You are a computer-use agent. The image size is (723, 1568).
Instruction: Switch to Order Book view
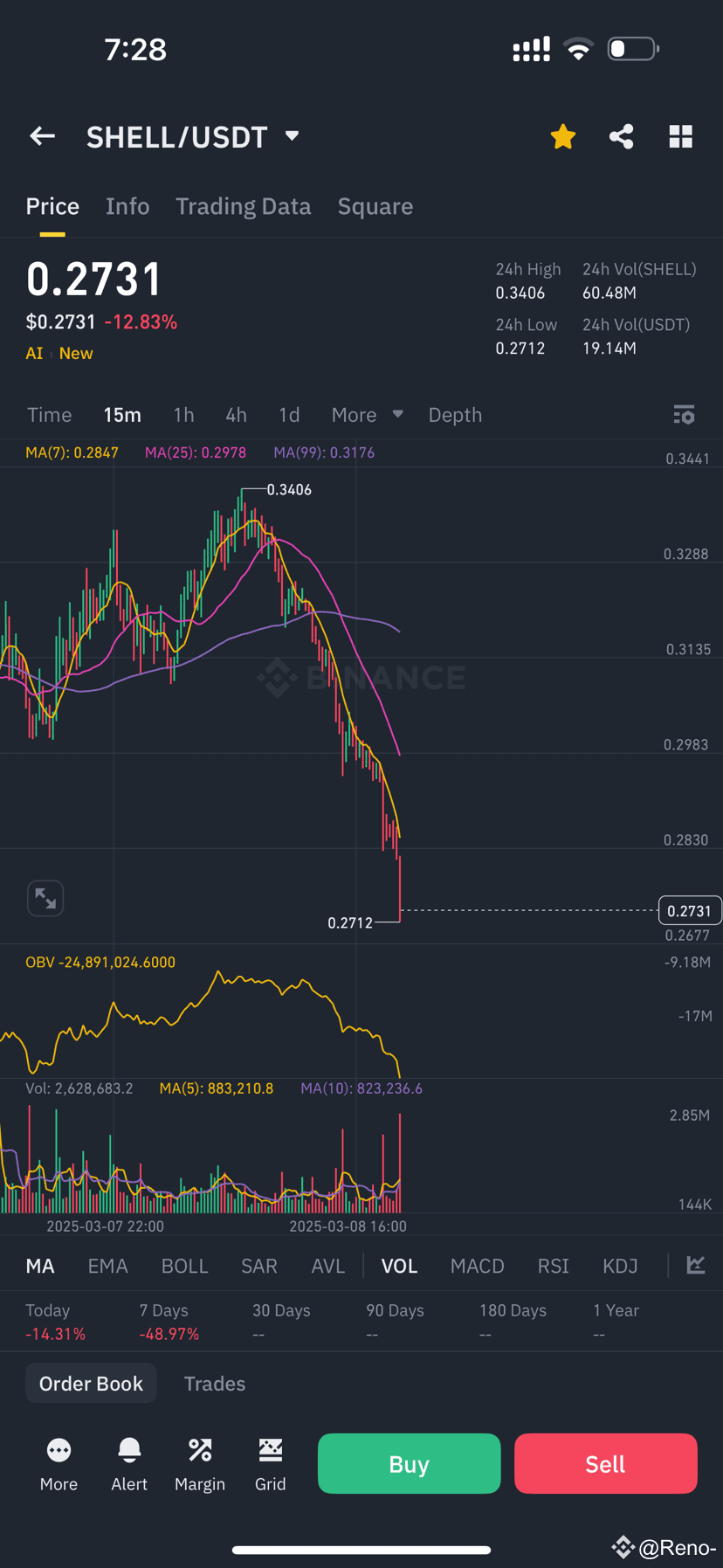point(91,1383)
